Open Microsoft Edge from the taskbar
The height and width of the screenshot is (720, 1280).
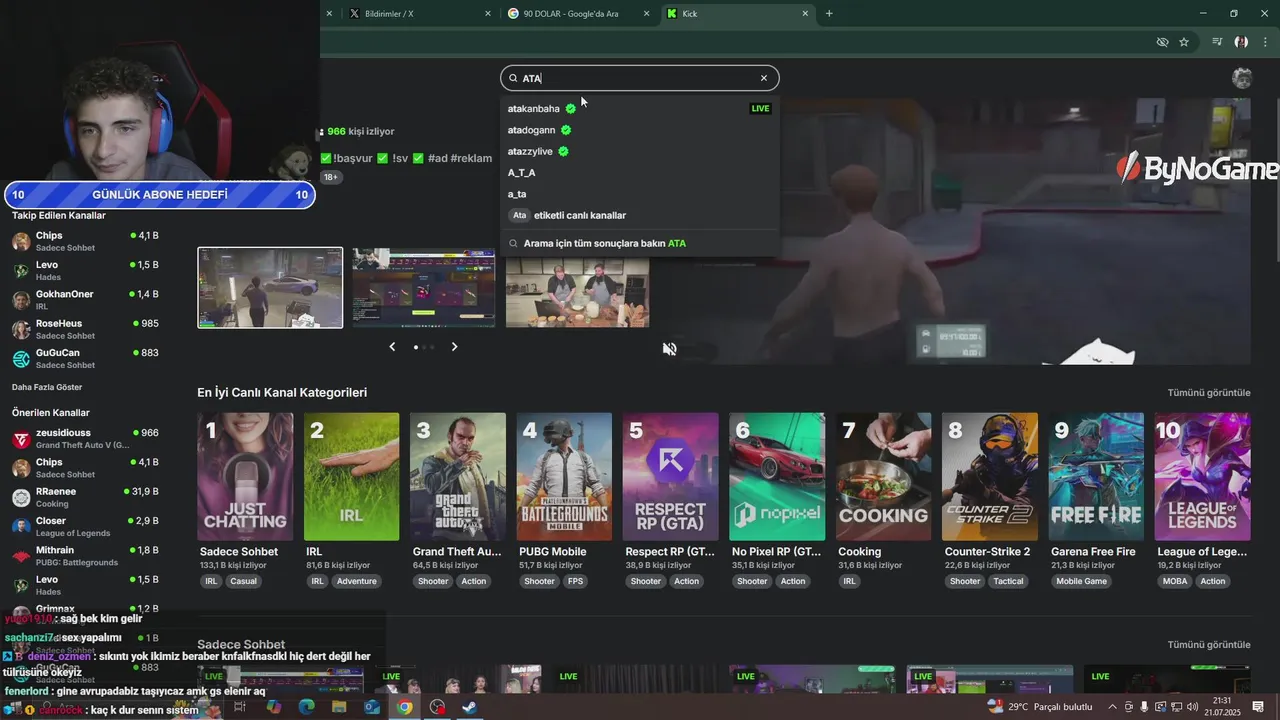coord(306,707)
